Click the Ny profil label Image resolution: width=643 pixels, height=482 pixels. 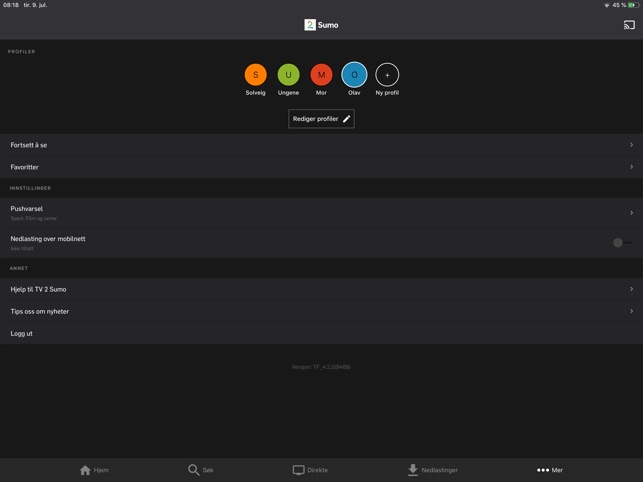(387, 93)
